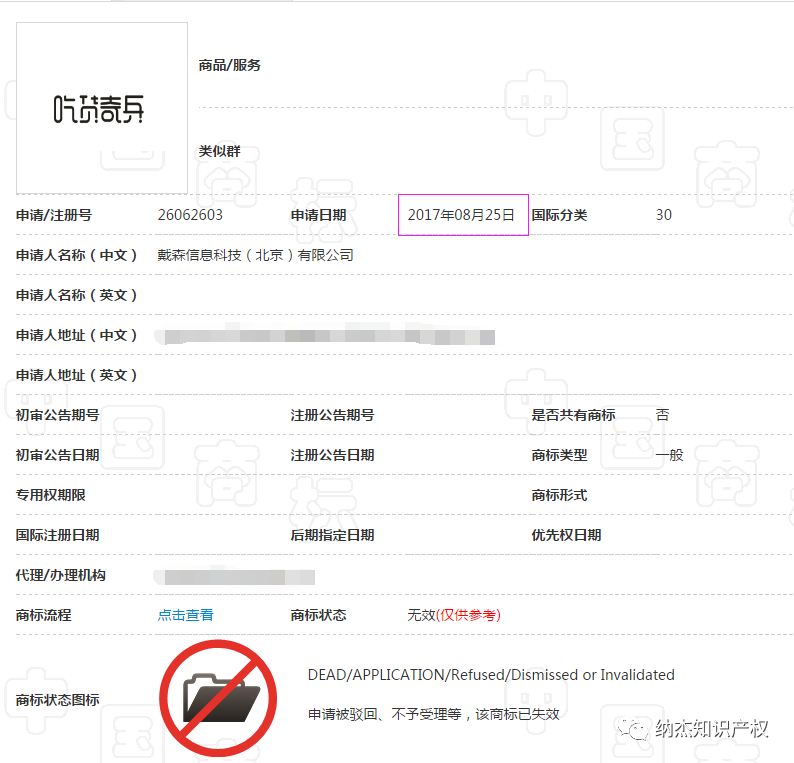Click the 申请日期 label
The height and width of the screenshot is (763, 794).
pyautogui.click(x=319, y=215)
